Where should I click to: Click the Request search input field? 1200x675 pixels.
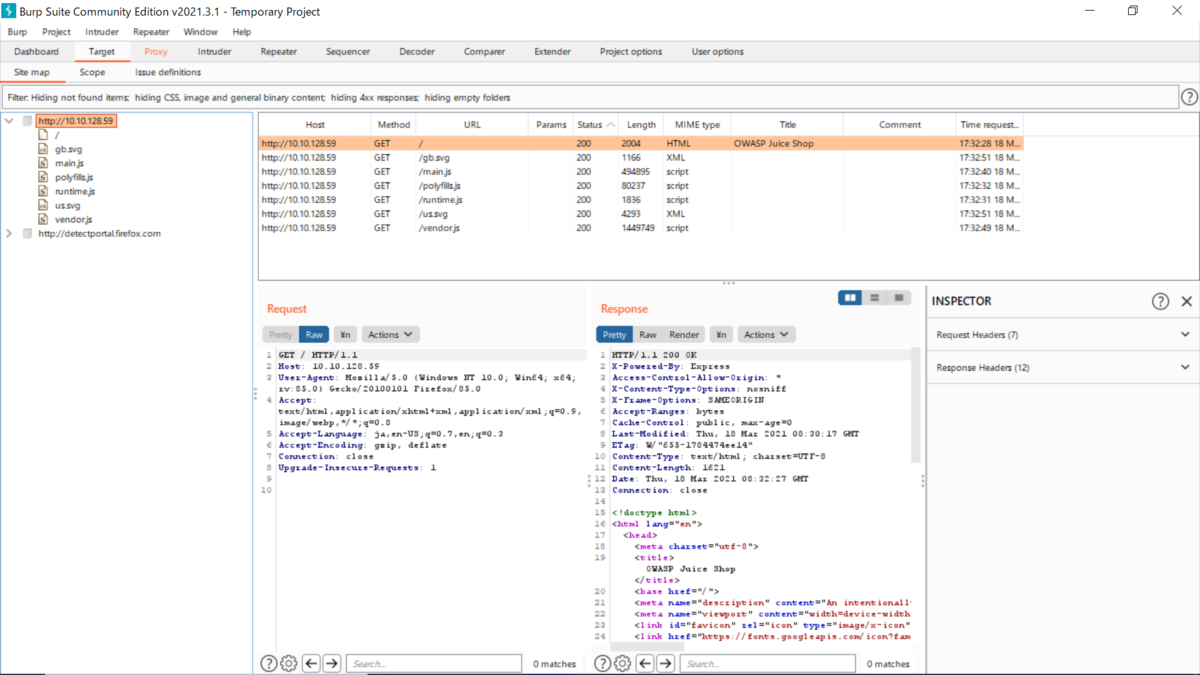point(433,663)
